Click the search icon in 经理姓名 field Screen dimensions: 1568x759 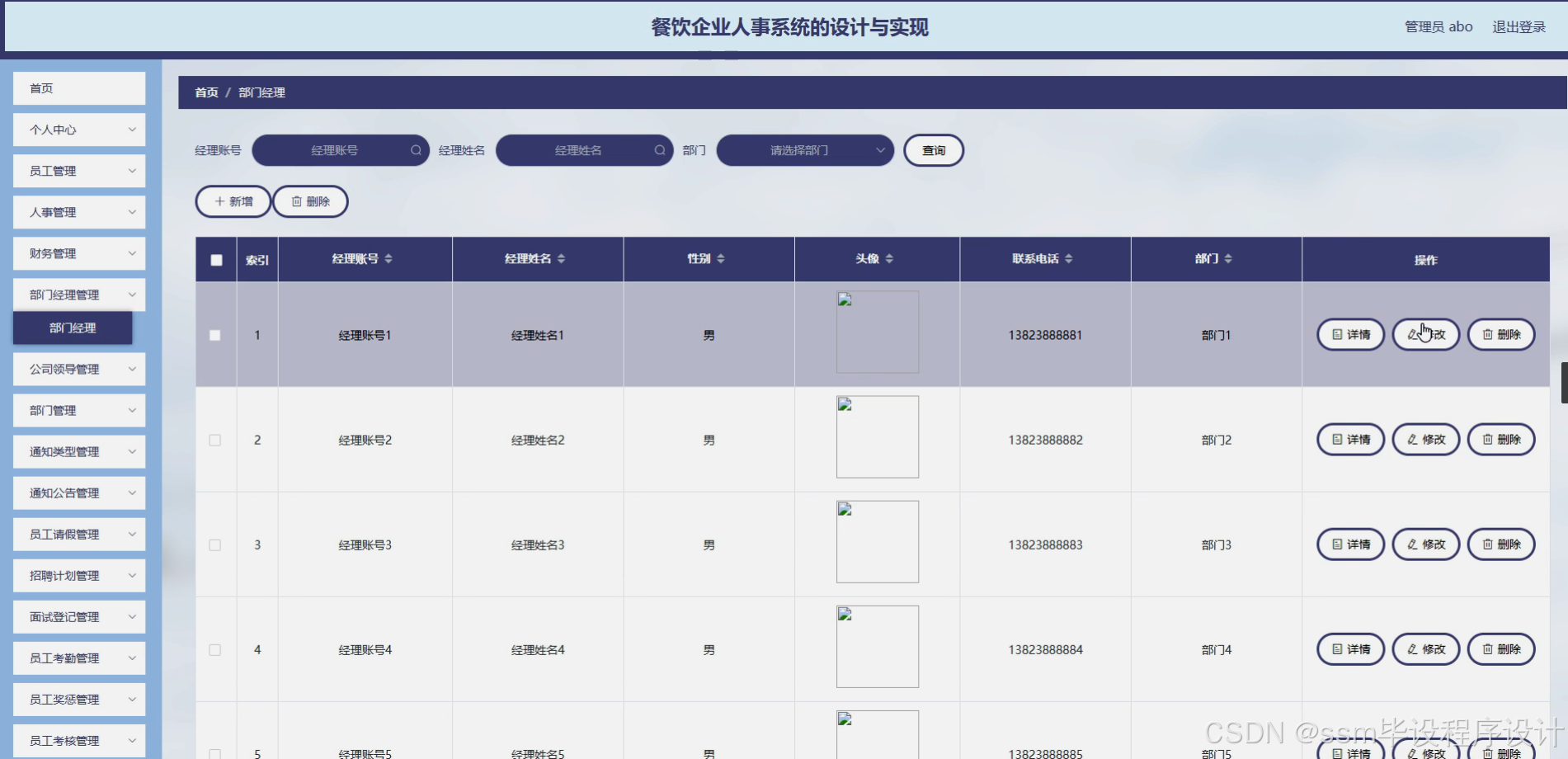coord(660,150)
